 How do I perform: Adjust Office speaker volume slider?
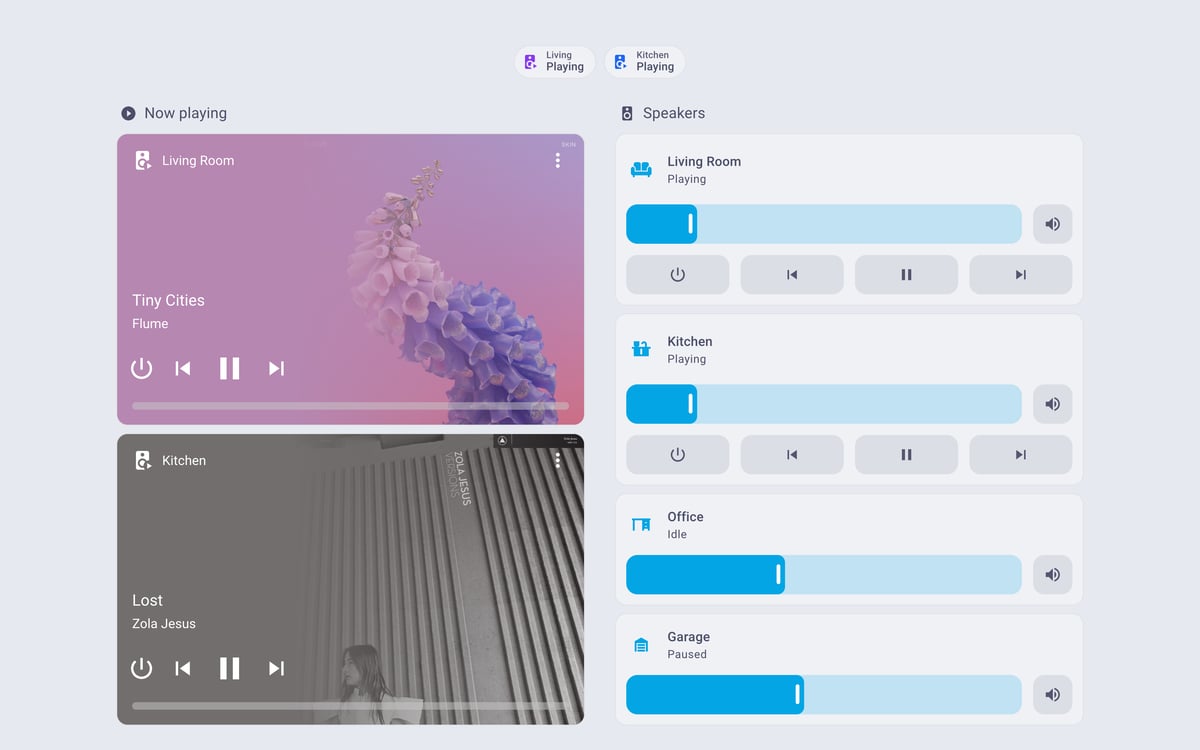(x=824, y=575)
